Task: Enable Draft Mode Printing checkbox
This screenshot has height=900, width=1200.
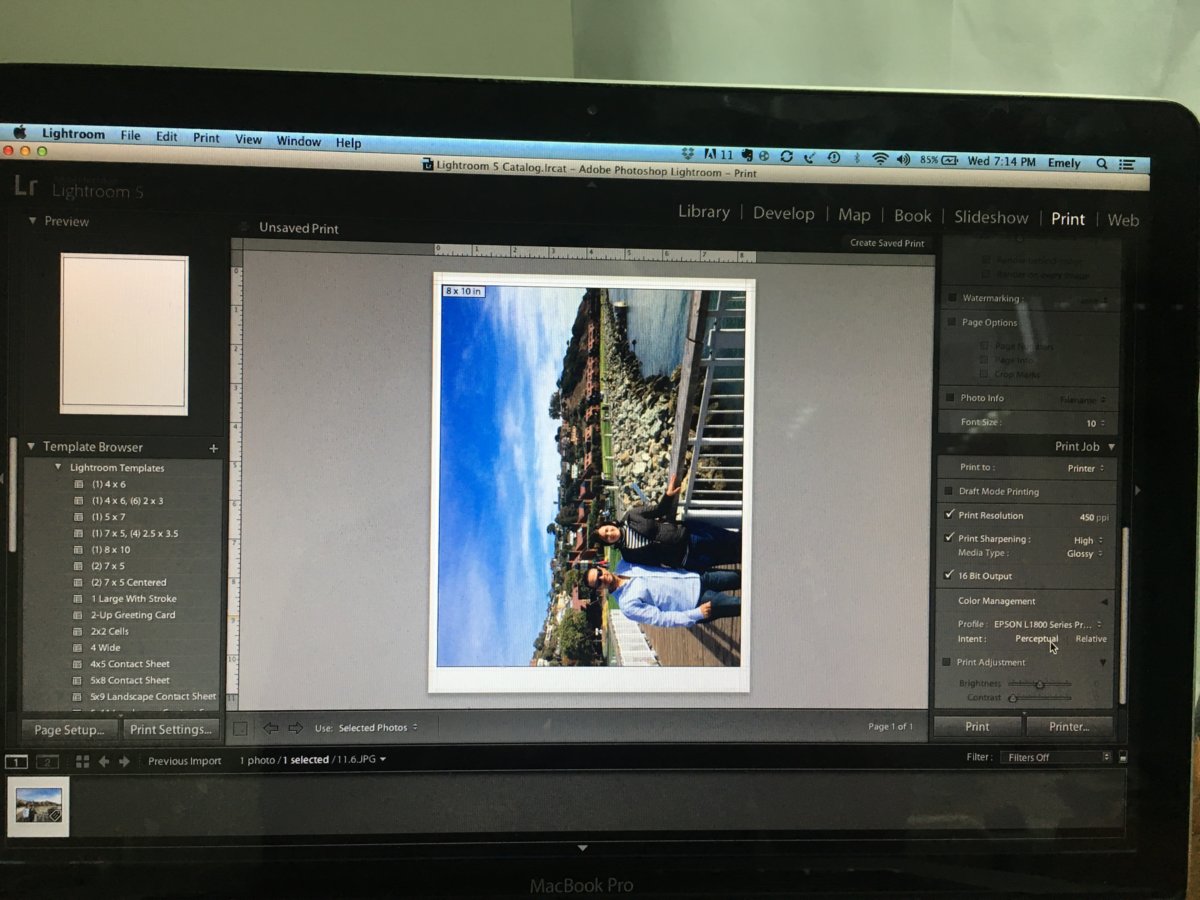Action: pos(949,492)
